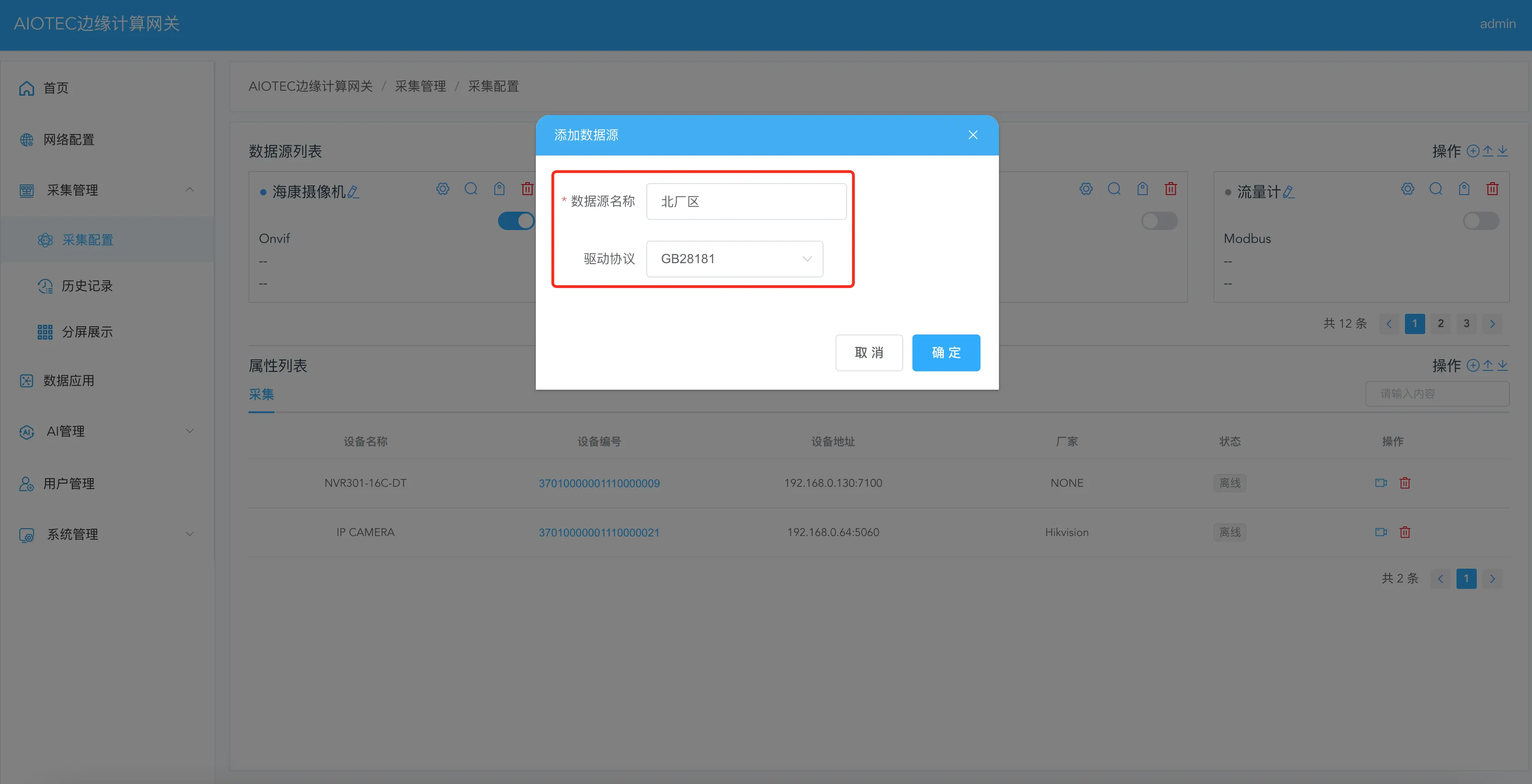Delete the IP CAMERA device row
This screenshot has height=784, width=1532.
(x=1405, y=532)
